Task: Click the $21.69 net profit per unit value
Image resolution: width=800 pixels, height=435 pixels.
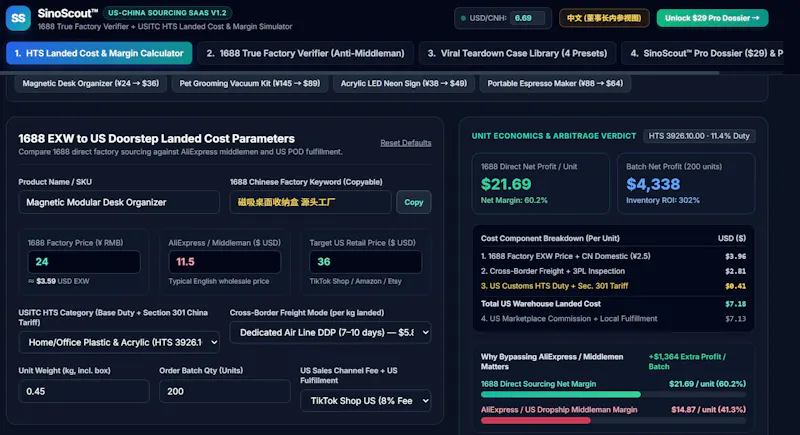Action: point(506,184)
